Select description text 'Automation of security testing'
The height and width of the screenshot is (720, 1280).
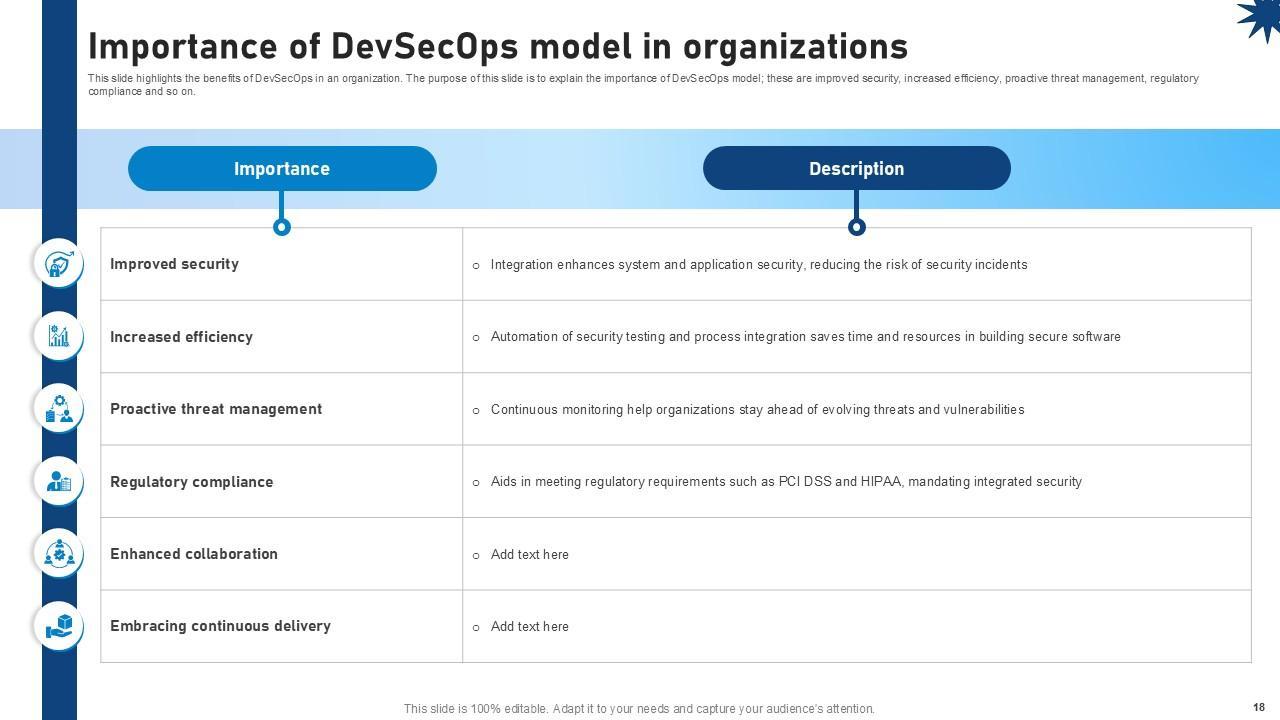pos(806,337)
